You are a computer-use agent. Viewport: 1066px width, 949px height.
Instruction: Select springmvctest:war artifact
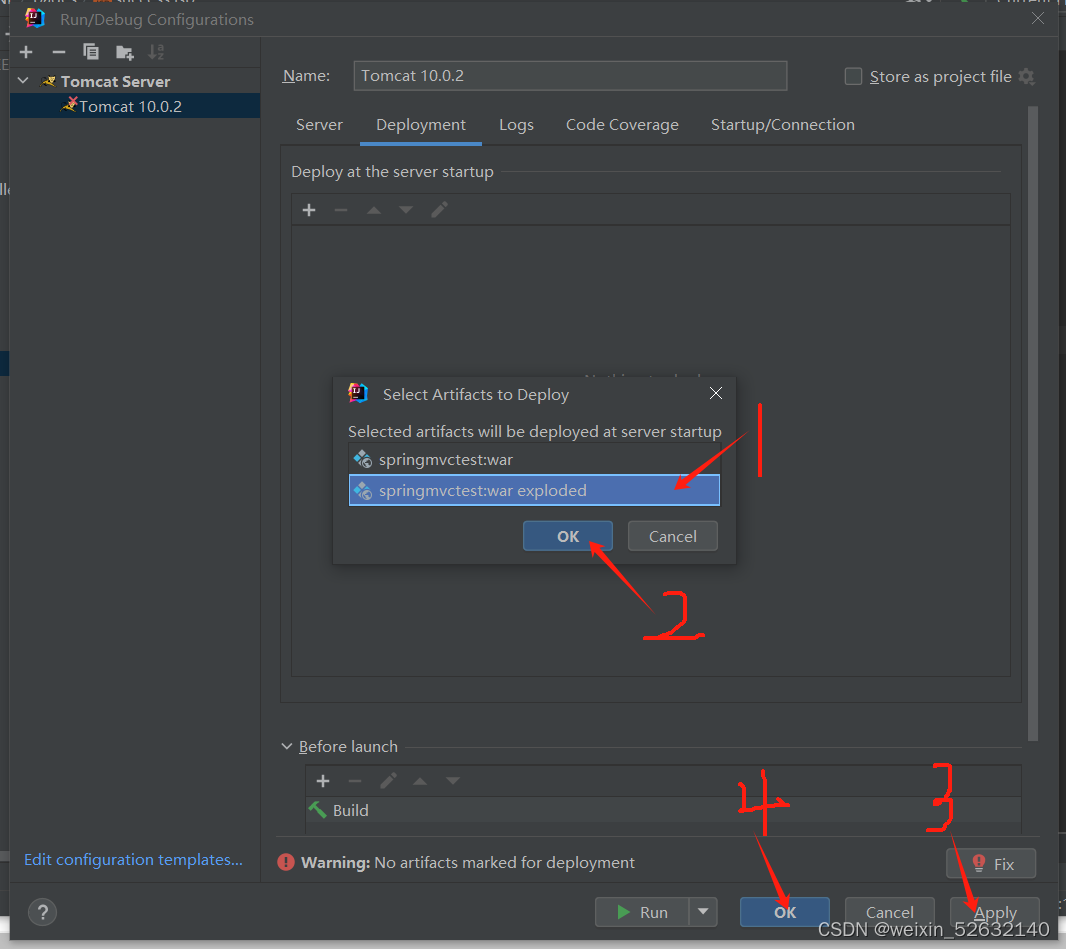coord(534,460)
